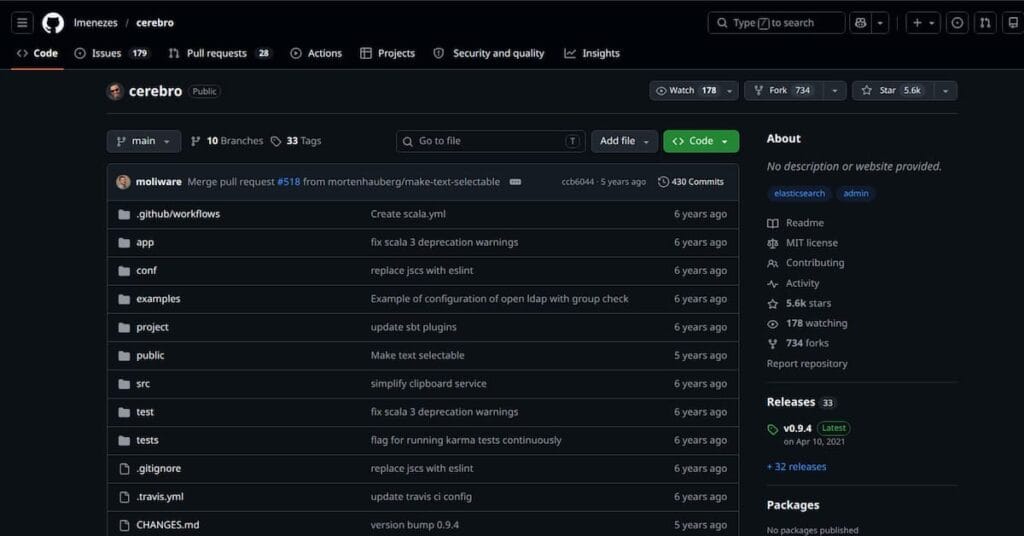The image size is (1024, 536).
Task: Open the Security and quality tab
Action: coord(488,54)
